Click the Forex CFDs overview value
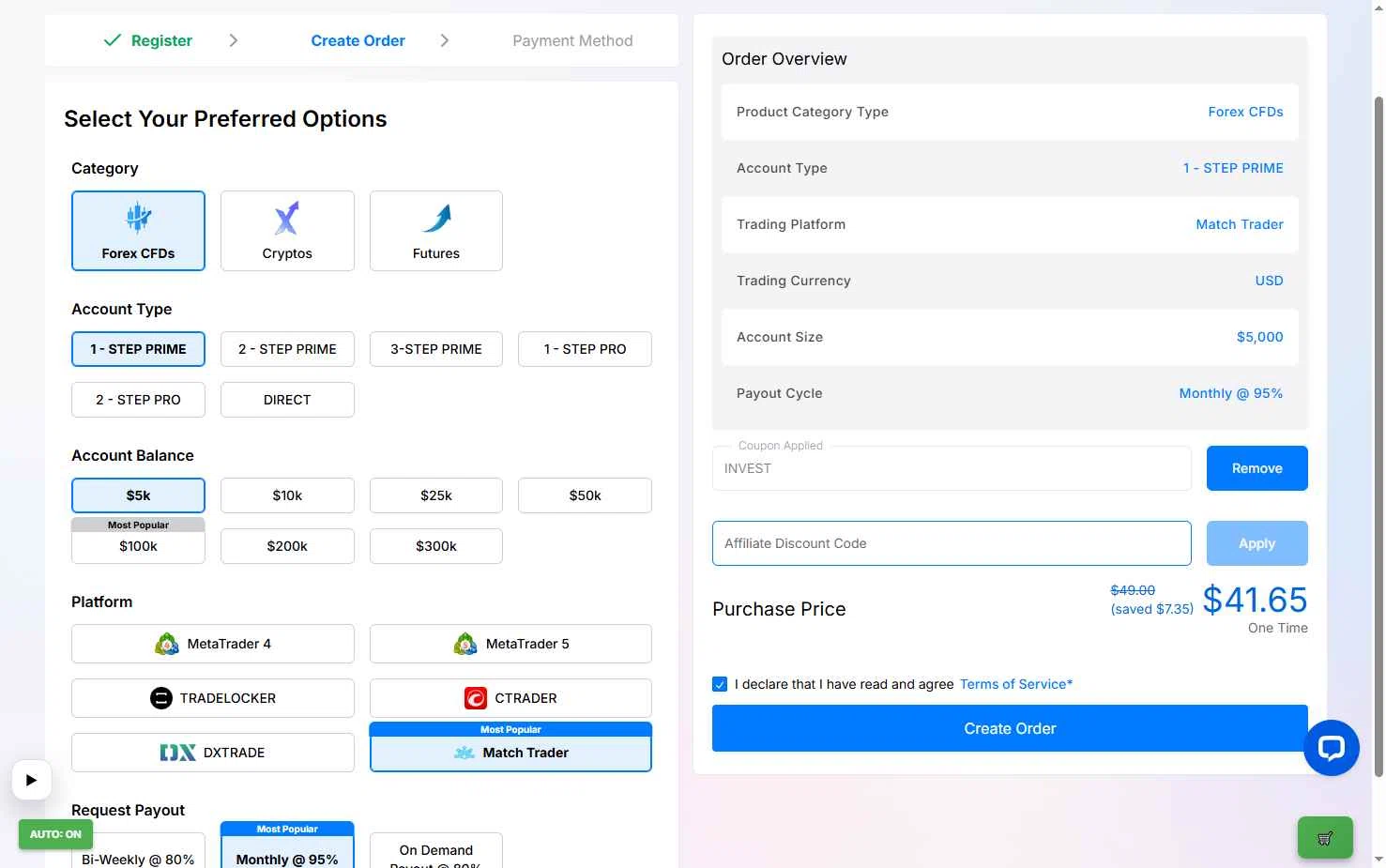 point(1245,112)
